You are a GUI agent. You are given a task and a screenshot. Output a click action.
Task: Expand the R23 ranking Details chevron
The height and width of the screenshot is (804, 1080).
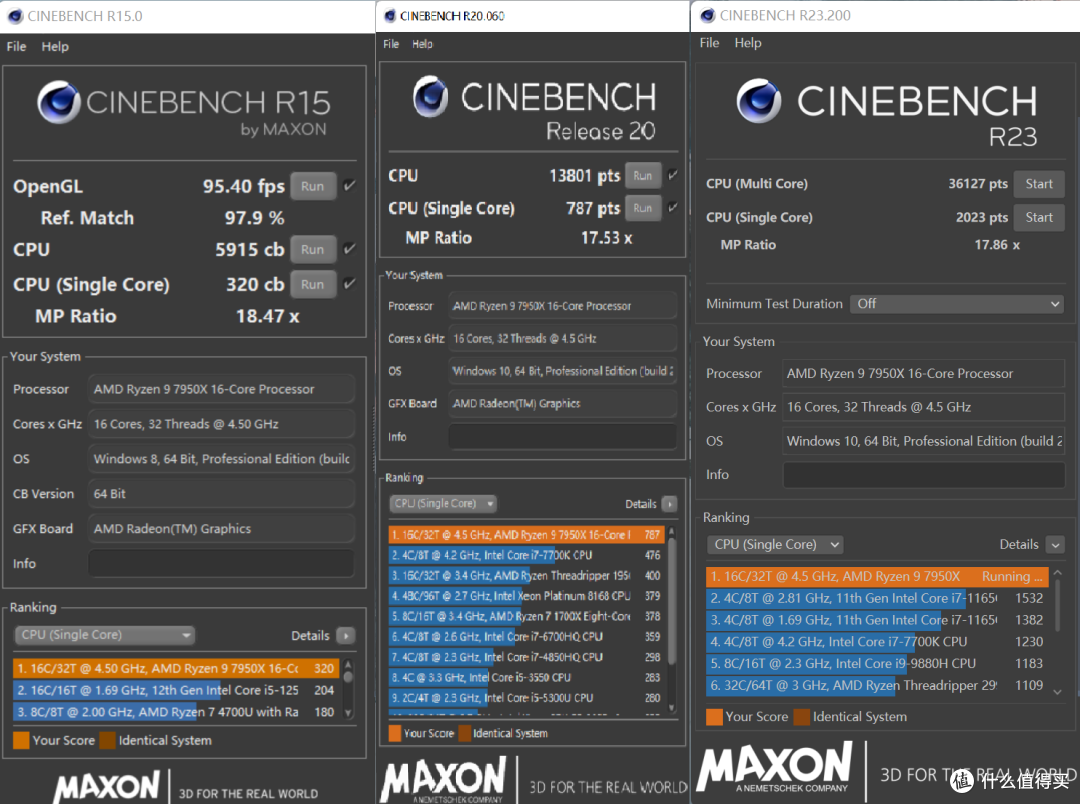click(1055, 544)
